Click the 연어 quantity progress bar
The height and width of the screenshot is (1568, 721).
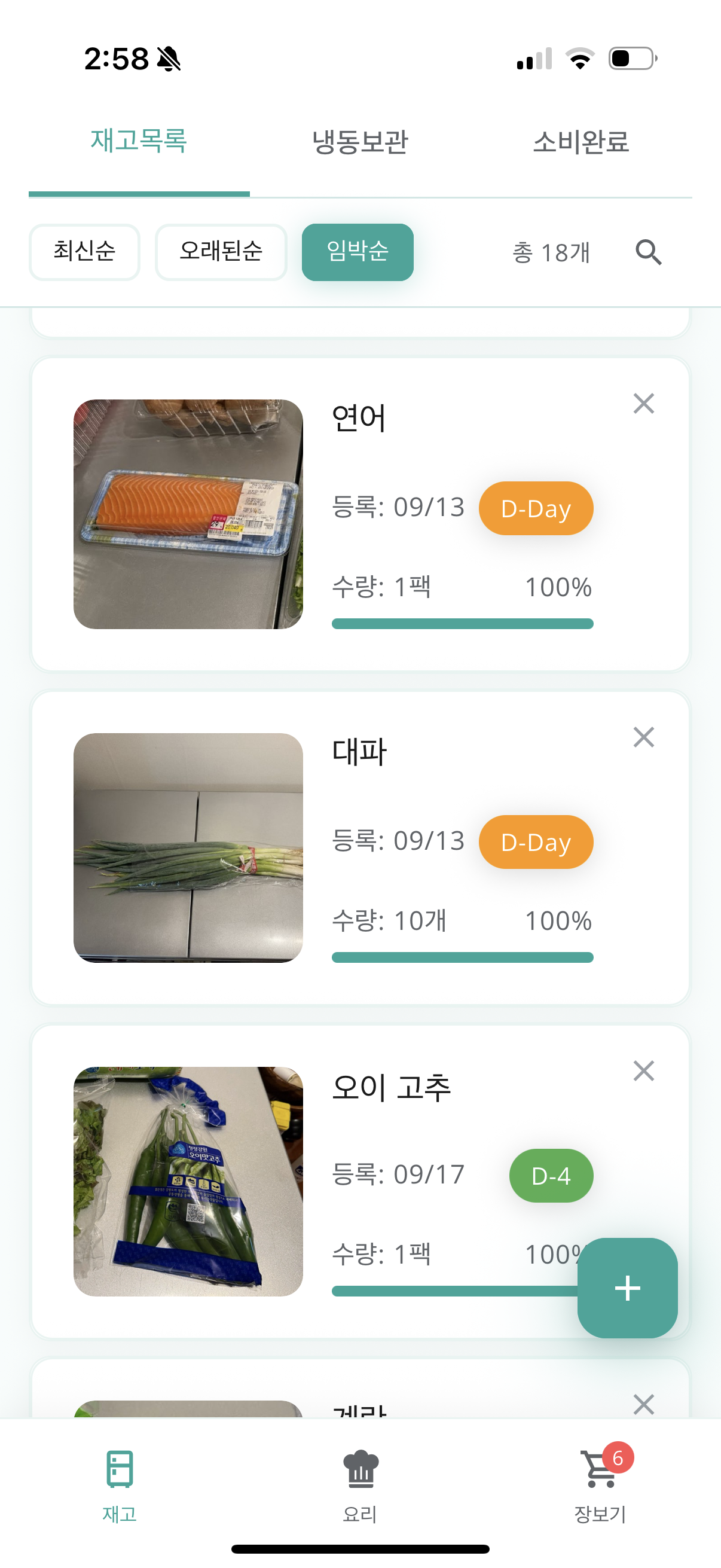[462, 623]
